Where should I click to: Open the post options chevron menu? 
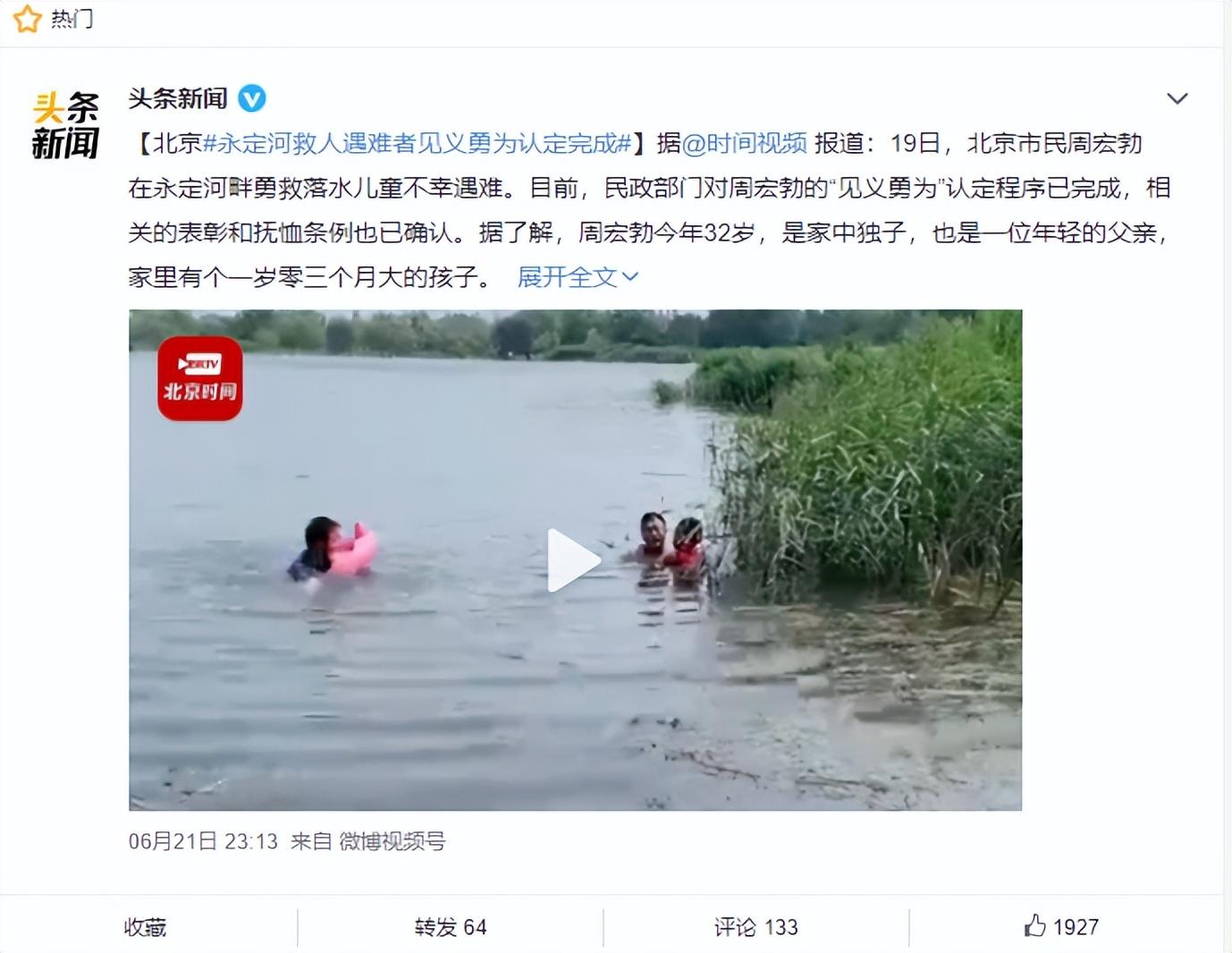1177,98
